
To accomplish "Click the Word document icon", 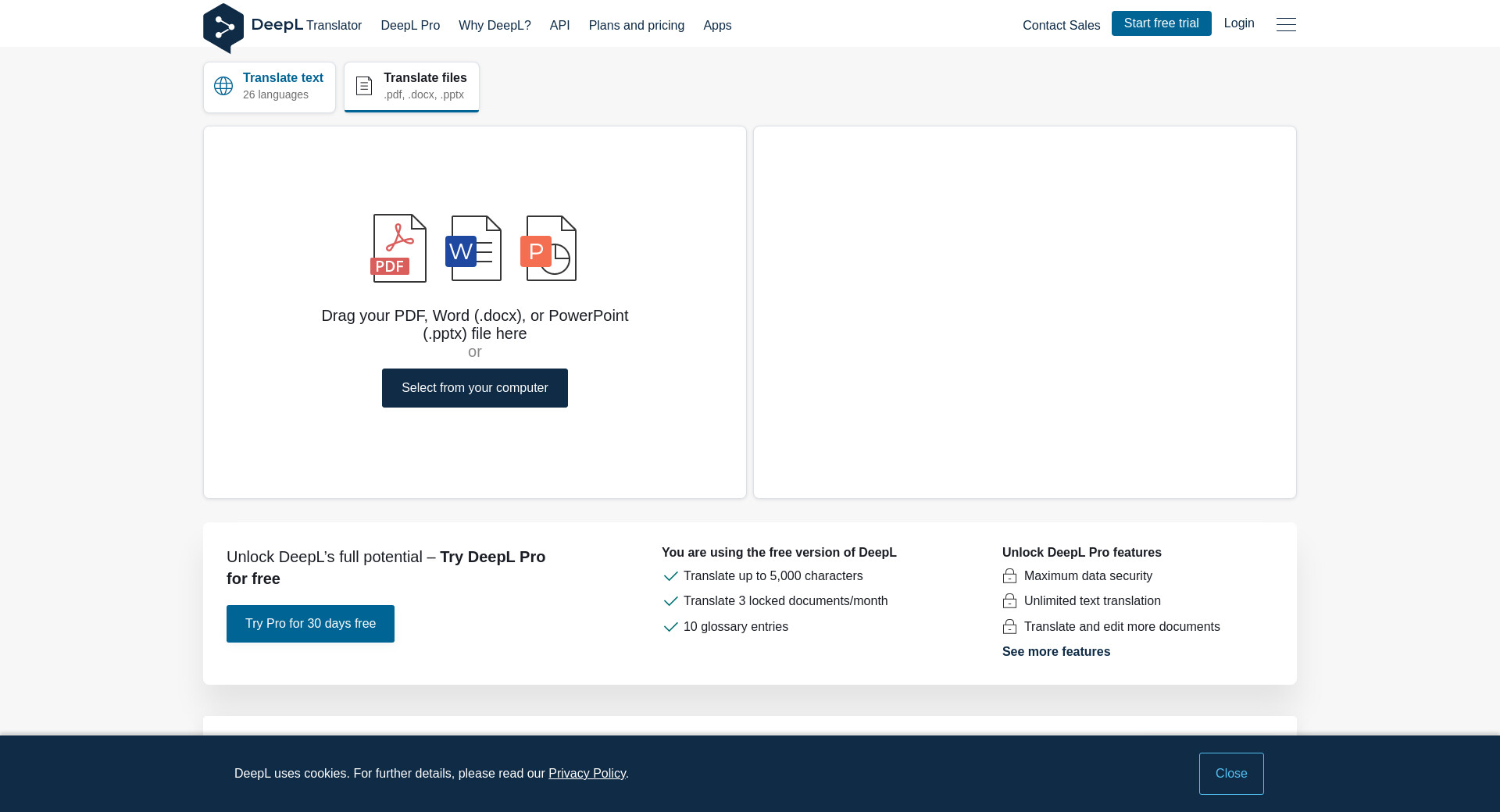I will (x=473, y=248).
